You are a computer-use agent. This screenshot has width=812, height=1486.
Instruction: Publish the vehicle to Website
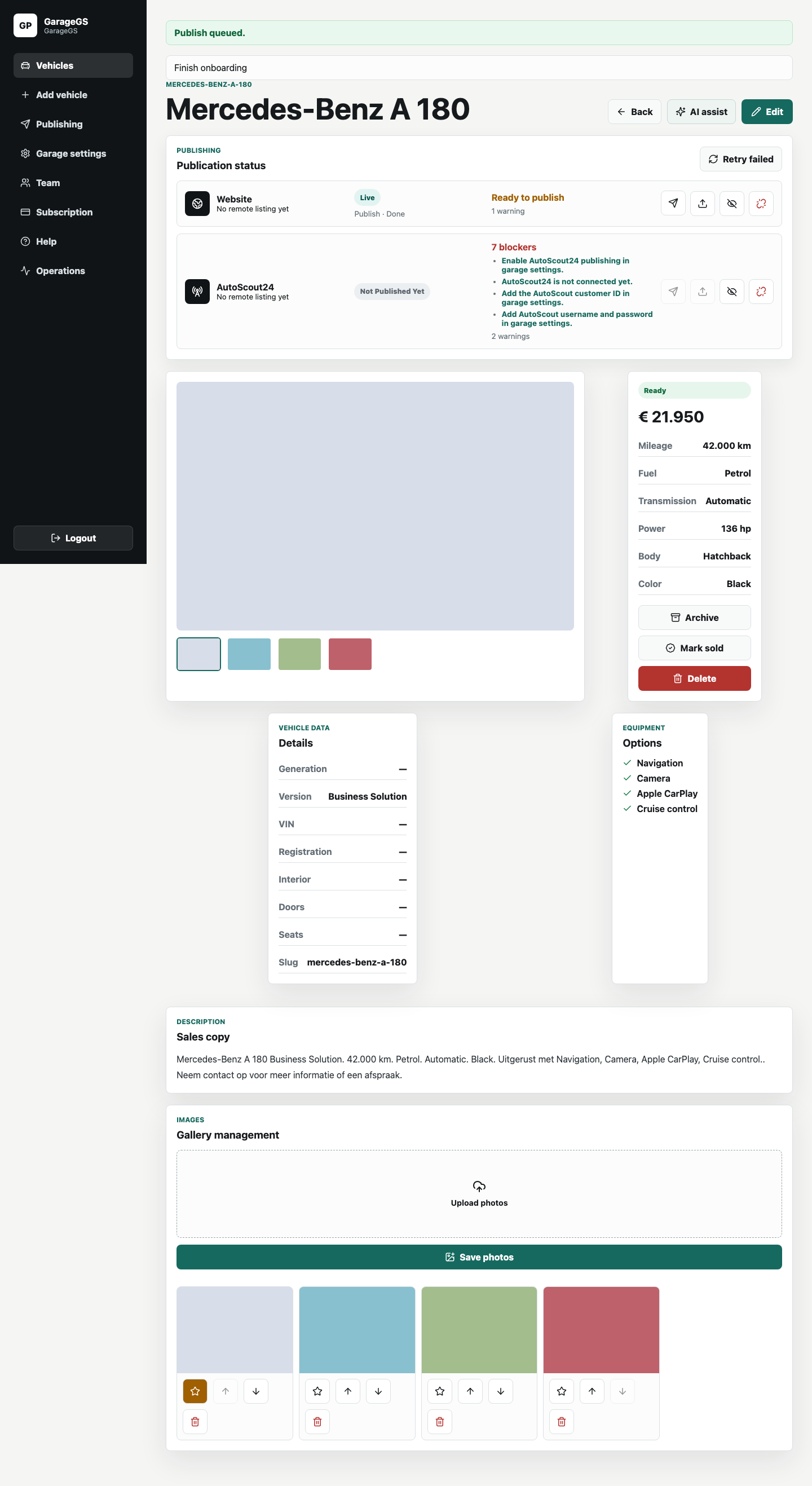(673, 203)
